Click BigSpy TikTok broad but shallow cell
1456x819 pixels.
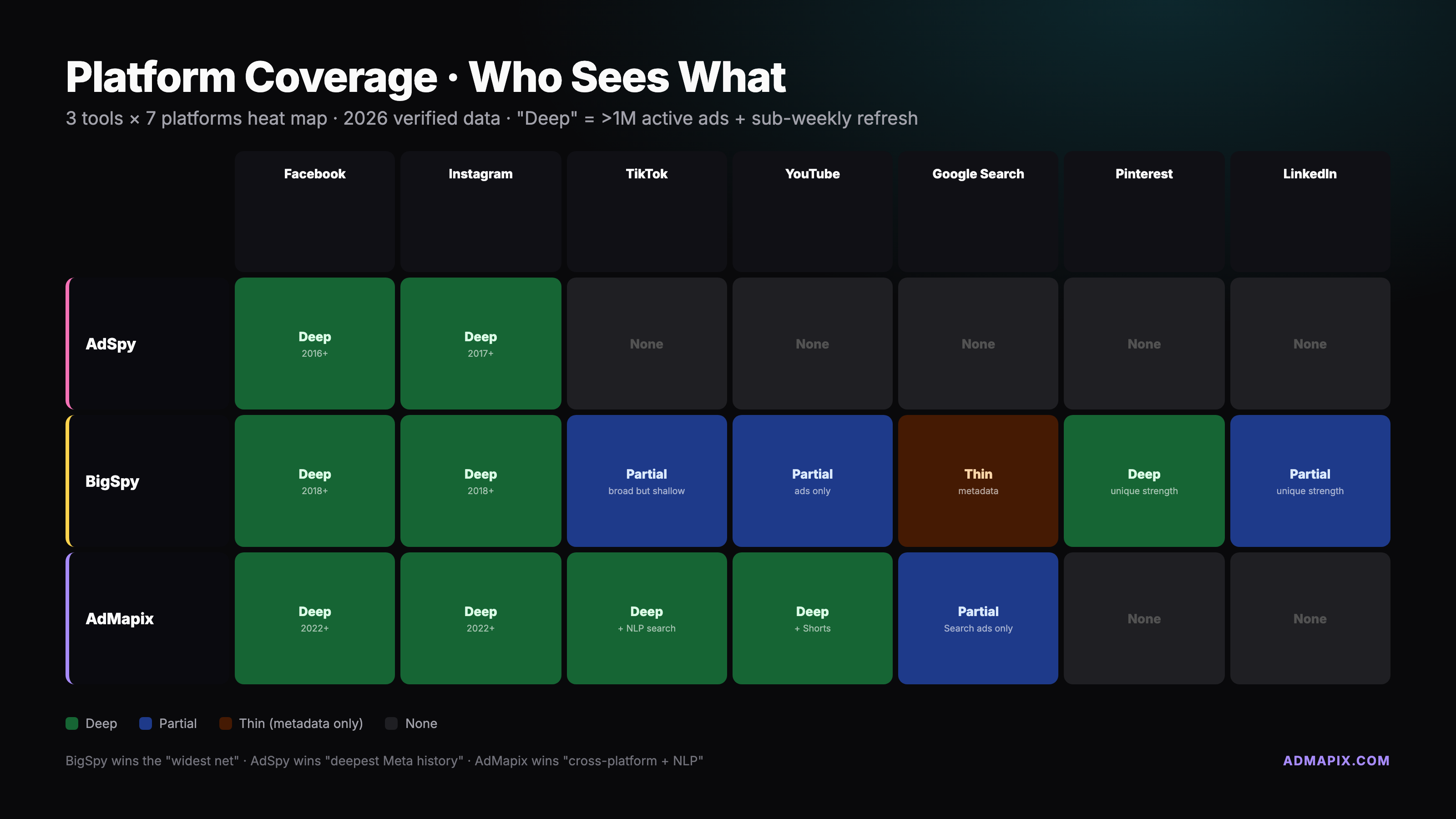(x=646, y=481)
